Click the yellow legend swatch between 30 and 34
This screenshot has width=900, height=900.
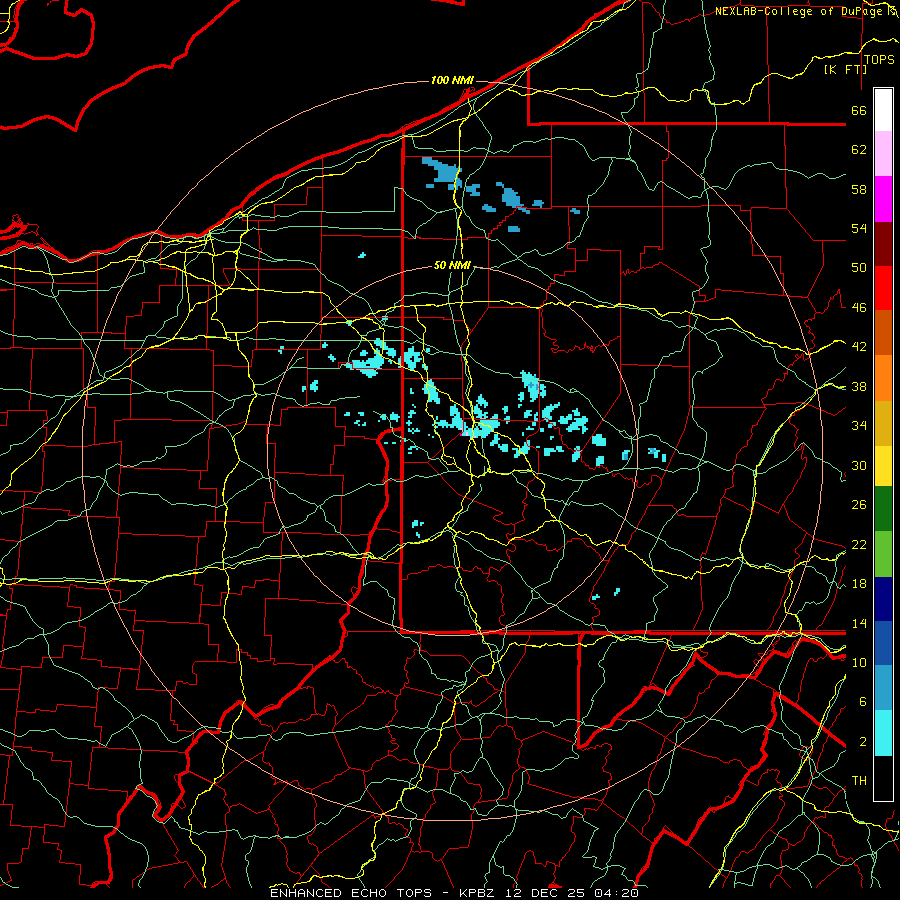coord(883,466)
